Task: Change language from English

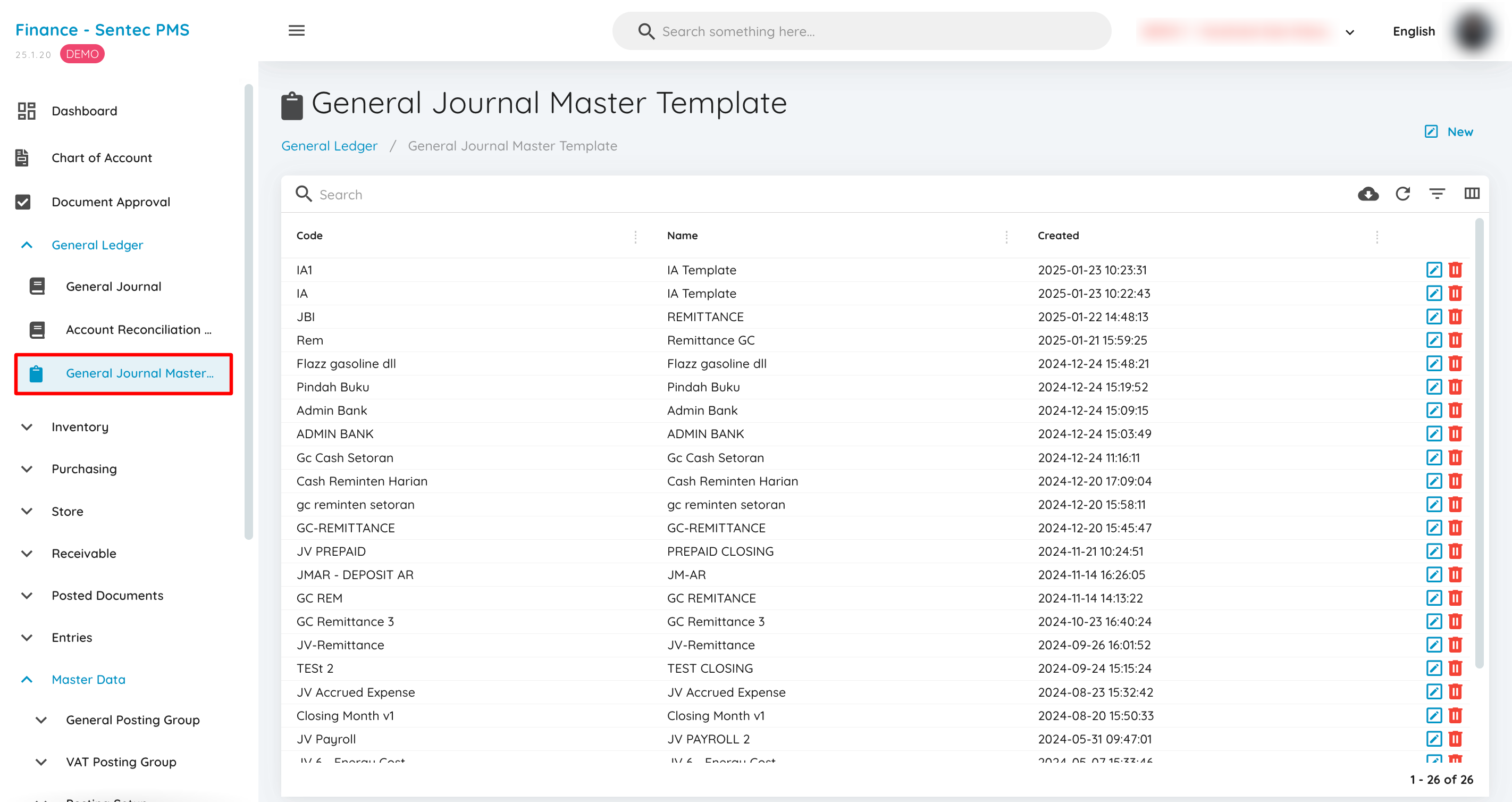Action: pos(1414,31)
